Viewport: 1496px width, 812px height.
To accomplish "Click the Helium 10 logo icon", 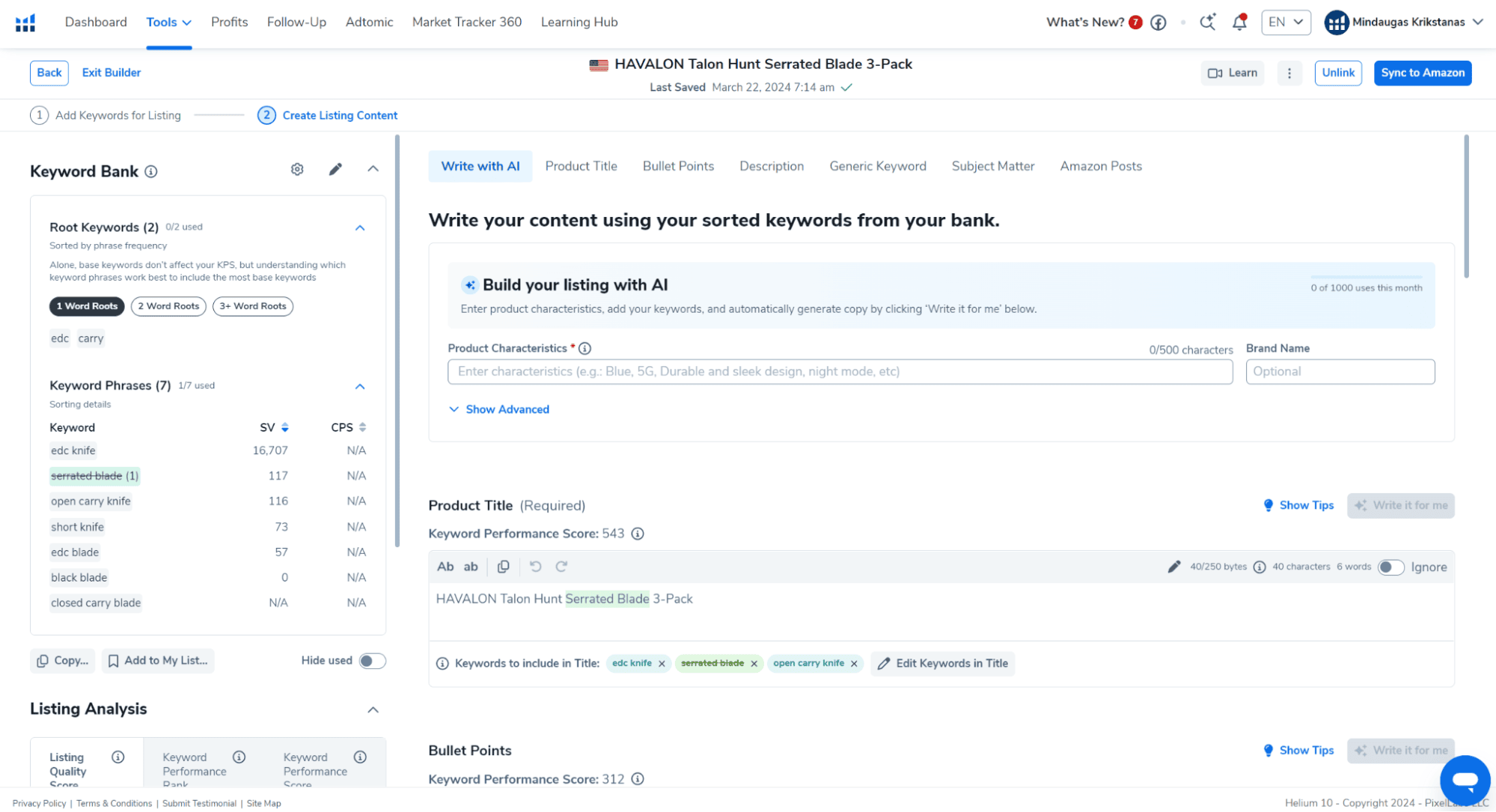I will pos(25,22).
